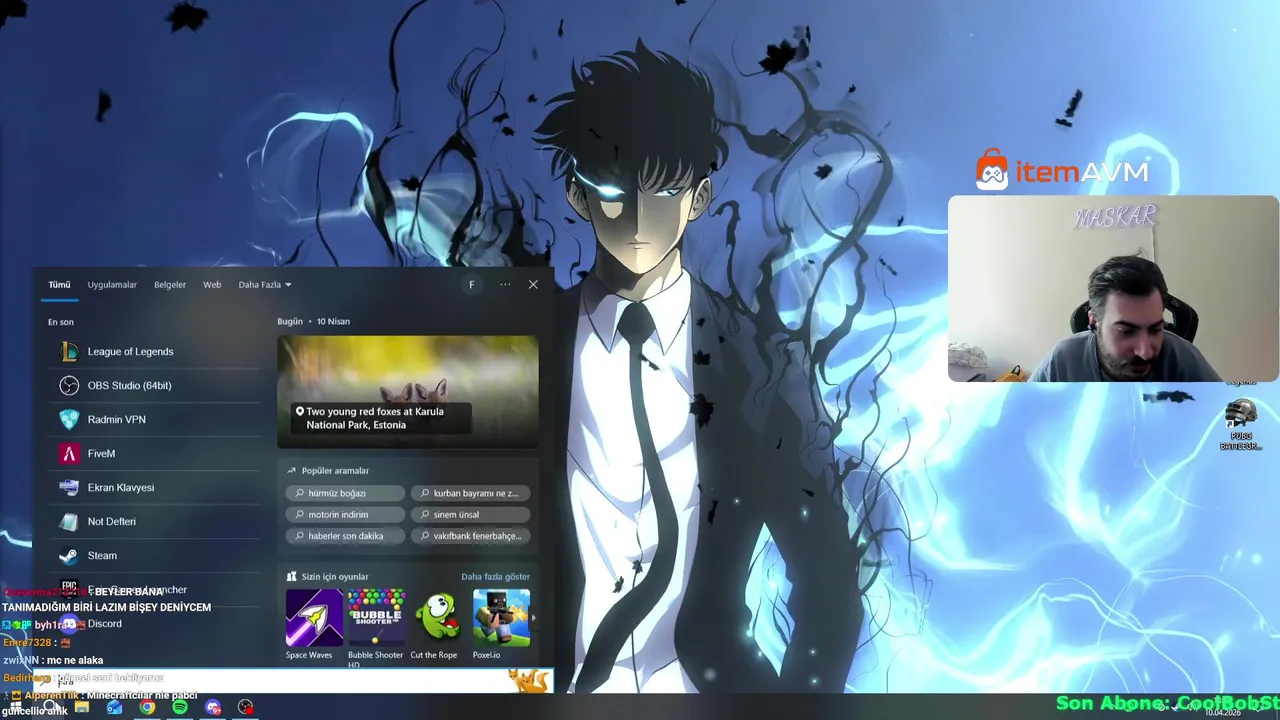Open the Bubble Shooter HD game tile

coord(376,628)
